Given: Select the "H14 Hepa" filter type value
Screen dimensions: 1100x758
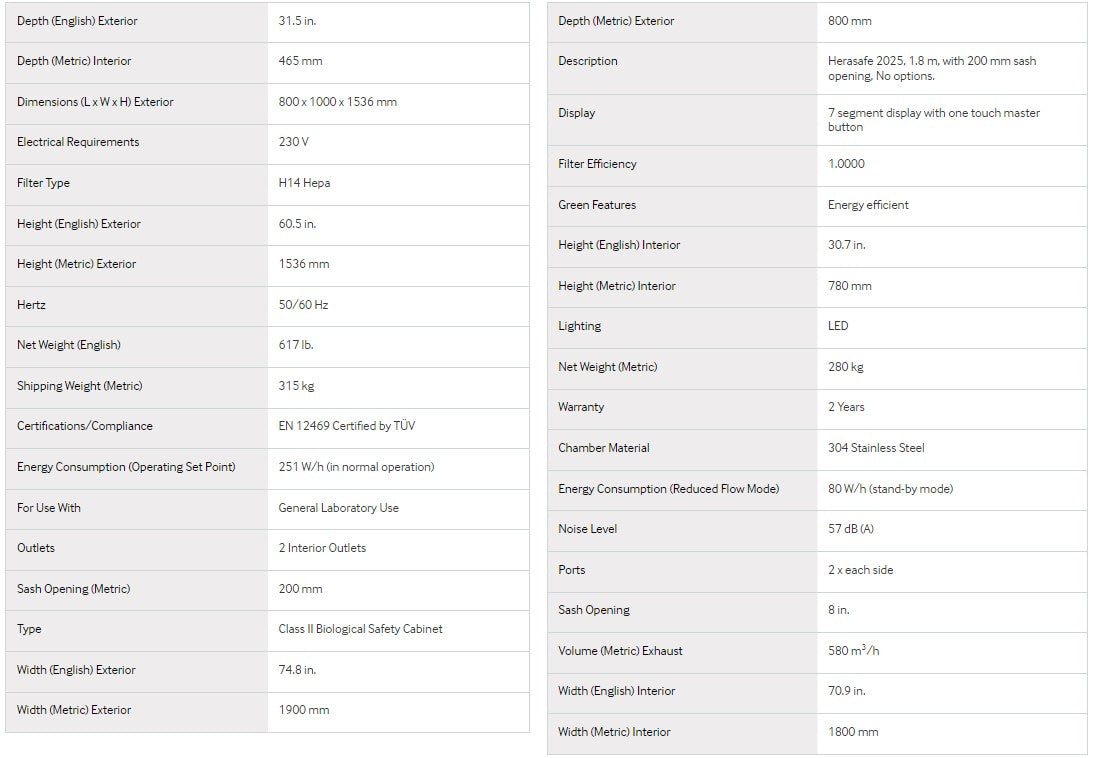Looking at the screenshot, I should click(304, 183).
